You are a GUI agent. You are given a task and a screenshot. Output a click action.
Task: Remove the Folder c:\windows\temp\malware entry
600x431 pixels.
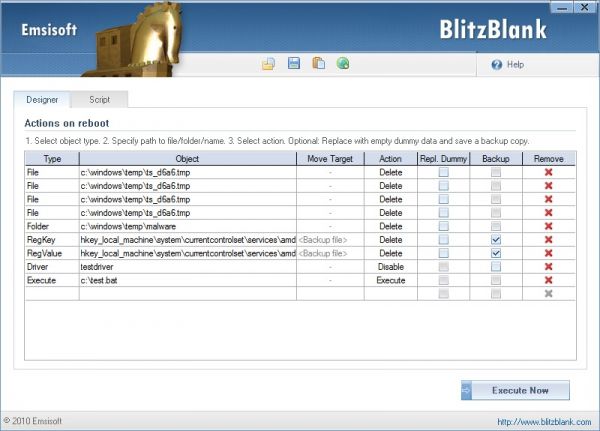(x=547, y=227)
